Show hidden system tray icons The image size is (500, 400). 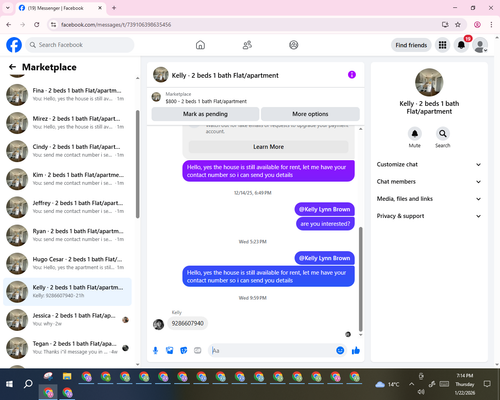pyautogui.click(x=412, y=384)
